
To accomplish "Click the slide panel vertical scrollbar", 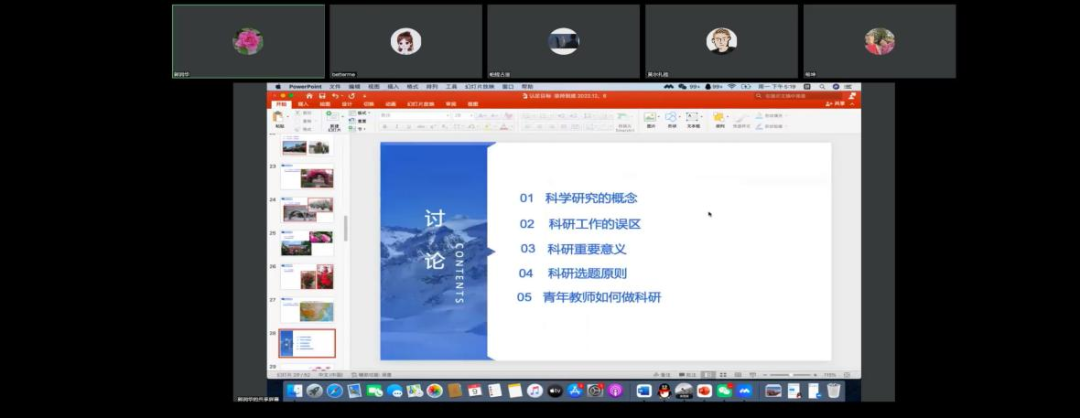I will pos(345,227).
